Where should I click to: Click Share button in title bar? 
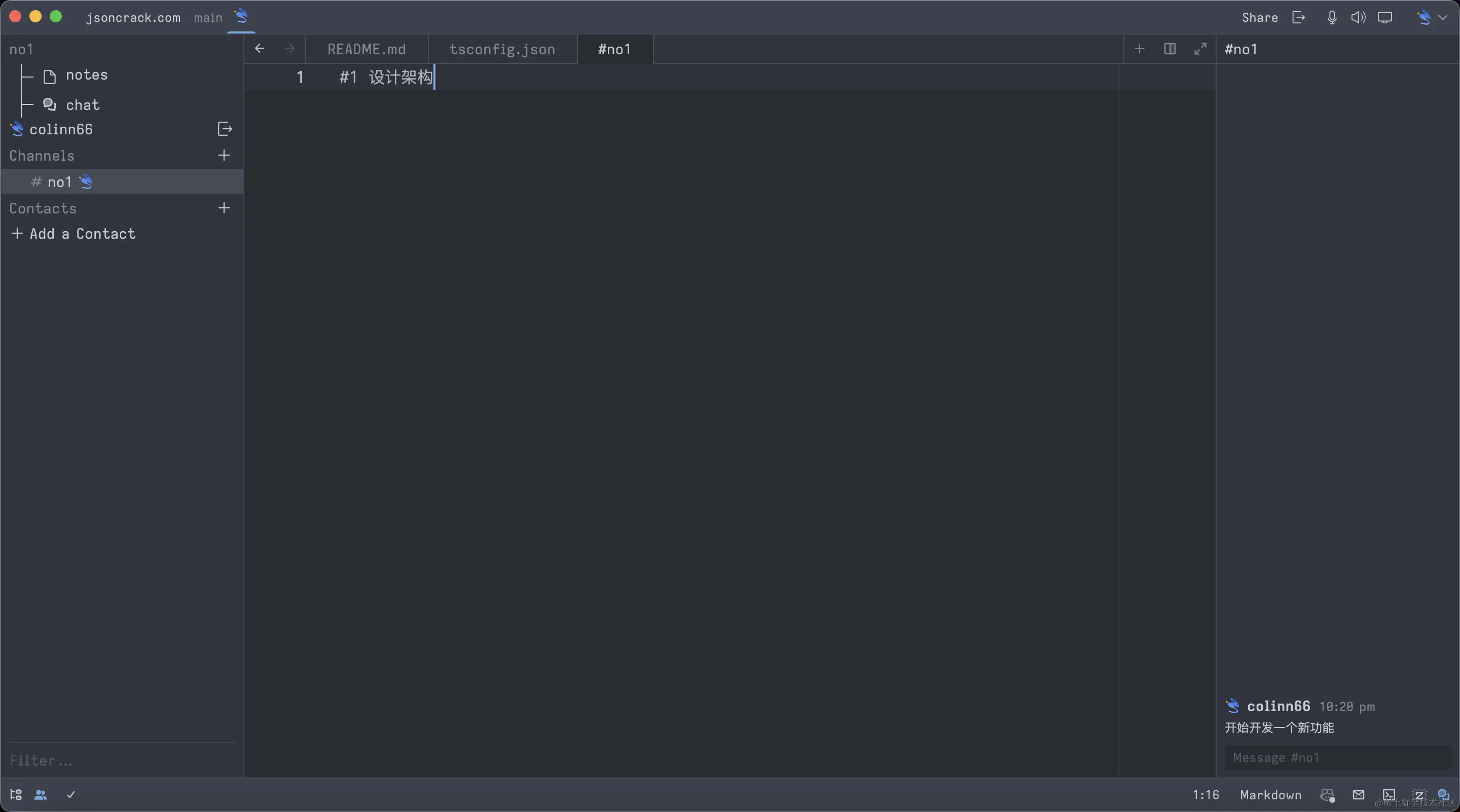tap(1259, 18)
